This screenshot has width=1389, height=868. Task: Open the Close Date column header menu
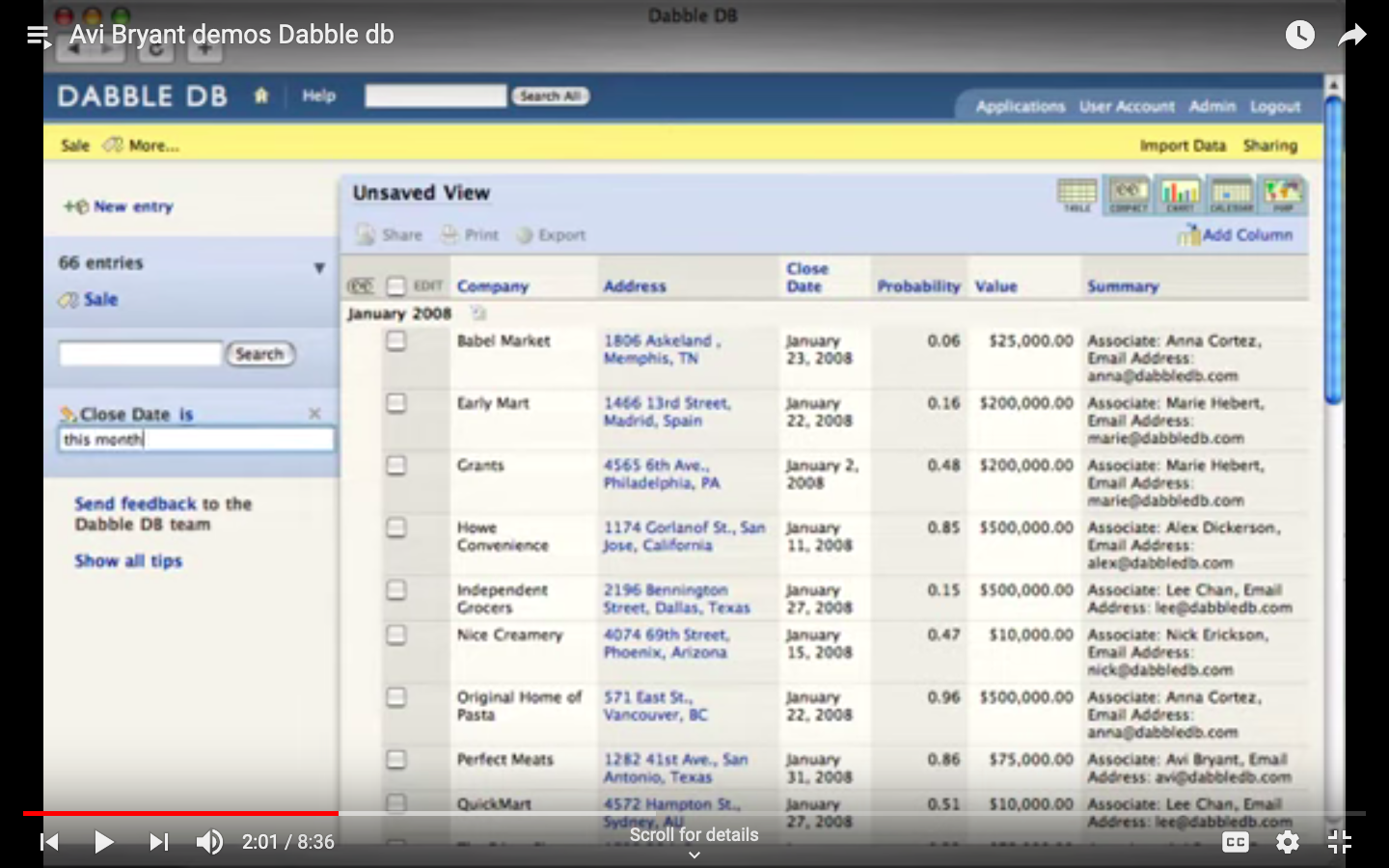pos(807,278)
